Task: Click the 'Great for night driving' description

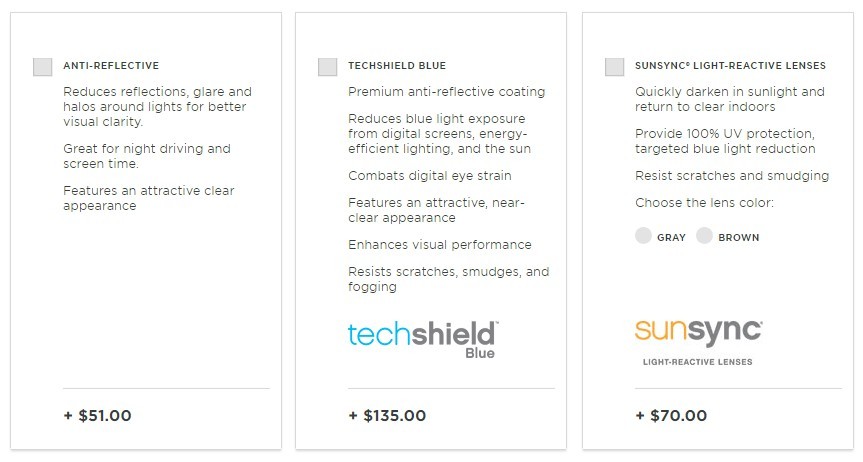Action: tap(147, 156)
